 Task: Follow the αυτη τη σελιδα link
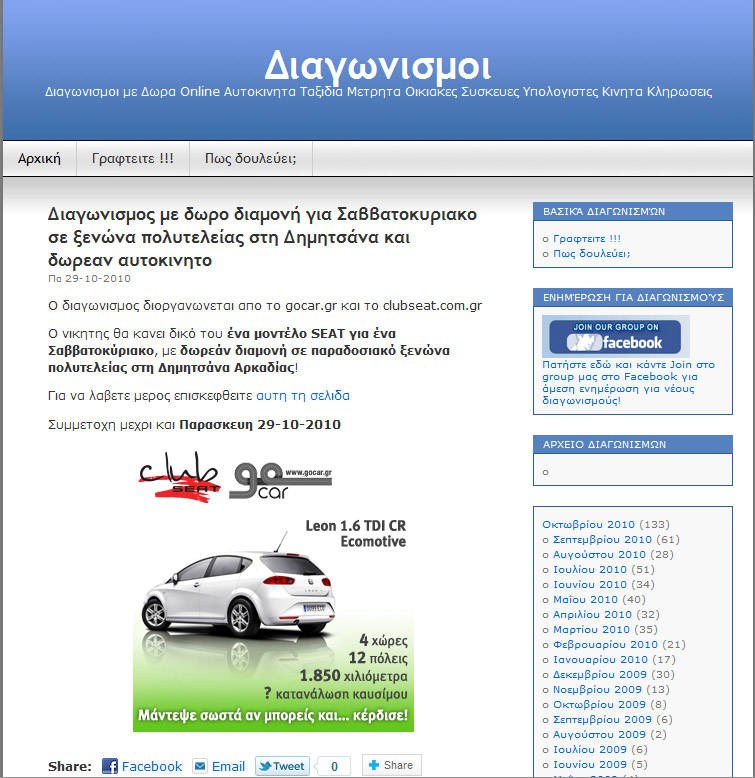tap(303, 395)
